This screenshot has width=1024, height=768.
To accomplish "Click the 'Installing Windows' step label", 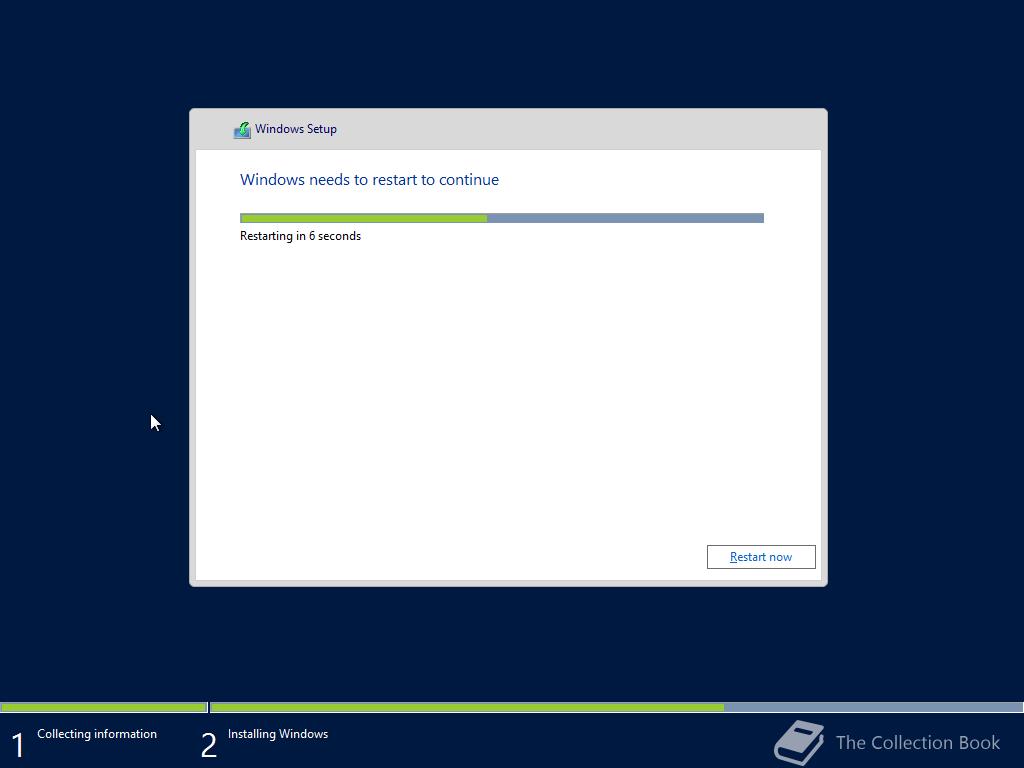I will point(278,734).
